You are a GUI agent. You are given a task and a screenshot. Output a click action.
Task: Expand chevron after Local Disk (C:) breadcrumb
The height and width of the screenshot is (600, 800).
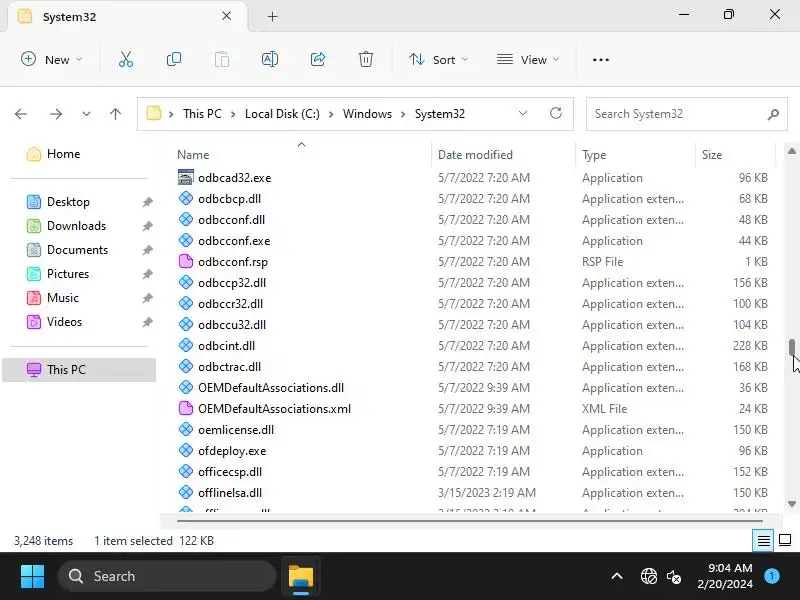(331, 114)
